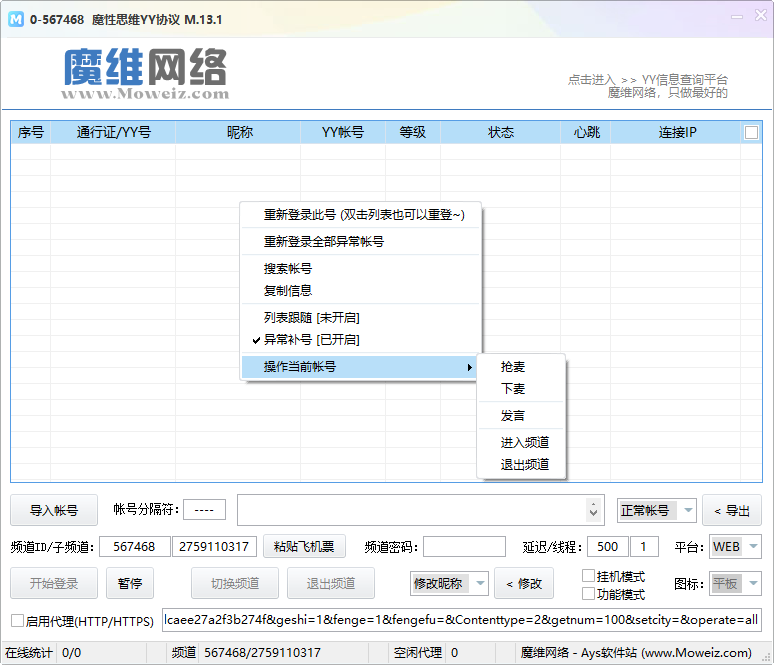The width and height of the screenshot is (774, 665).
Task: Click the account text area spinner arrows
Action: click(593, 510)
